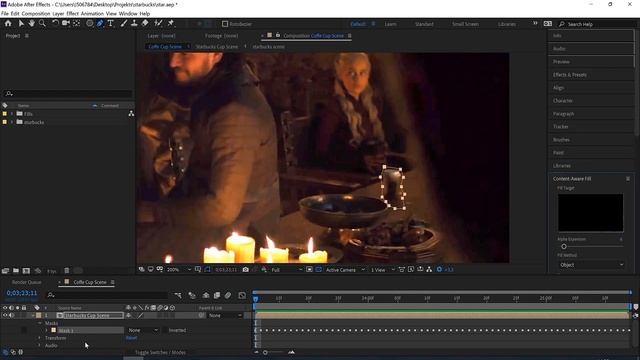Switch to the Standard workspace
This screenshot has width=640, height=360.
424,24
